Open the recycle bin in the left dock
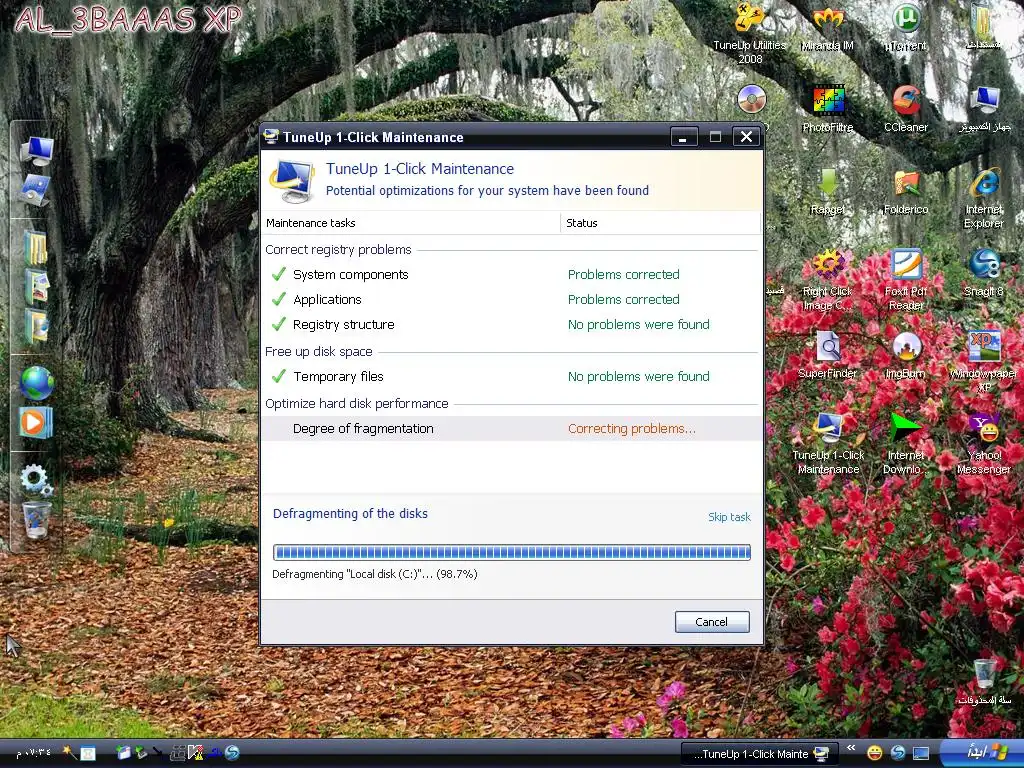 pyautogui.click(x=37, y=520)
